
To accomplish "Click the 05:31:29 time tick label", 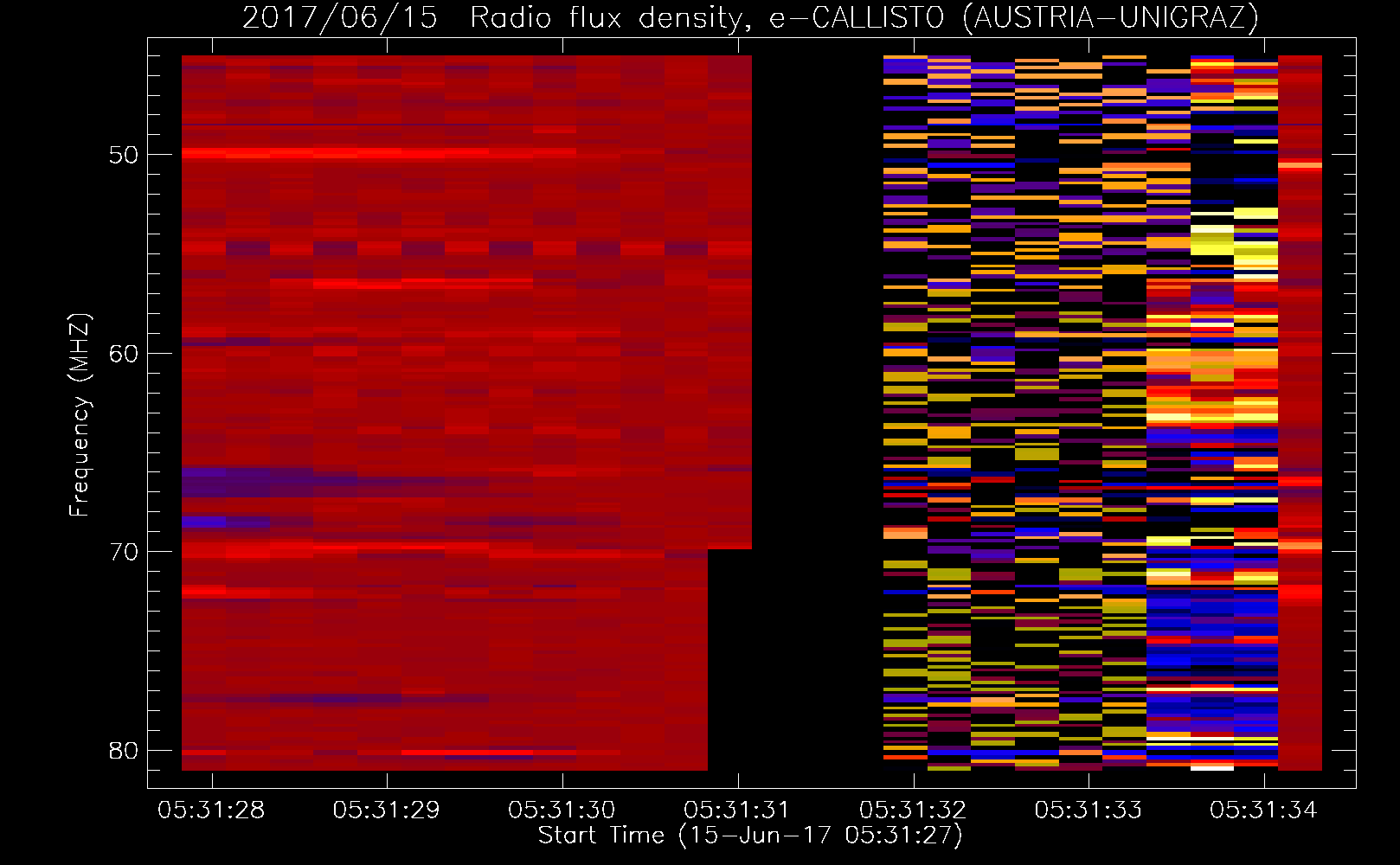I will (387, 811).
